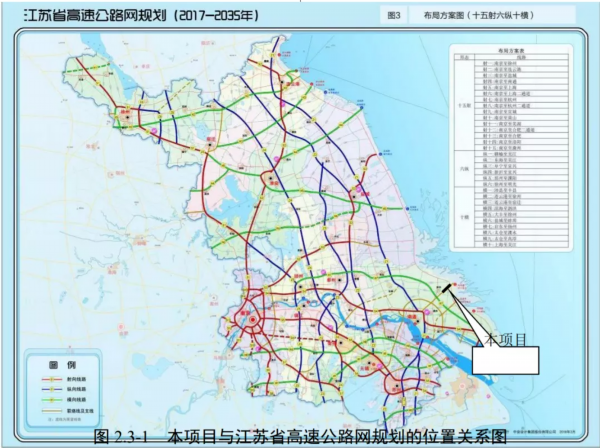
Task: Click the '图3' label in header
Action: pos(393,16)
